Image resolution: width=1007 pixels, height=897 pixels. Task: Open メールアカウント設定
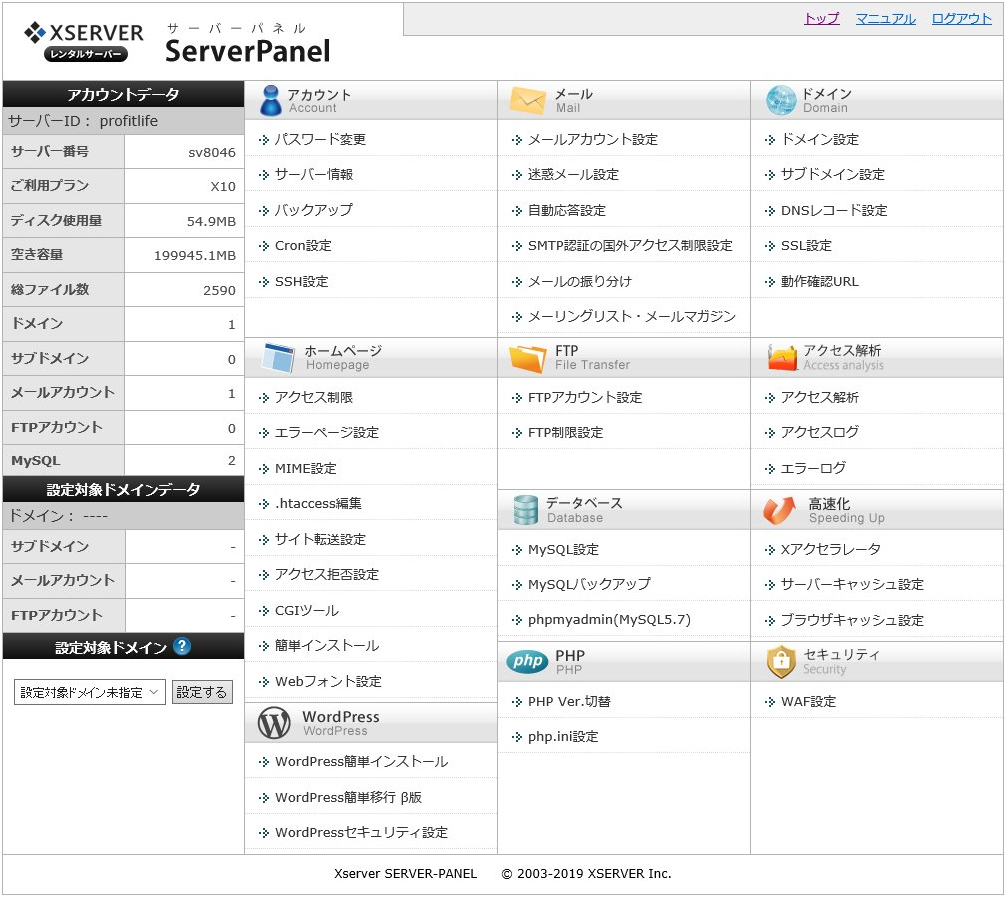pos(593,139)
